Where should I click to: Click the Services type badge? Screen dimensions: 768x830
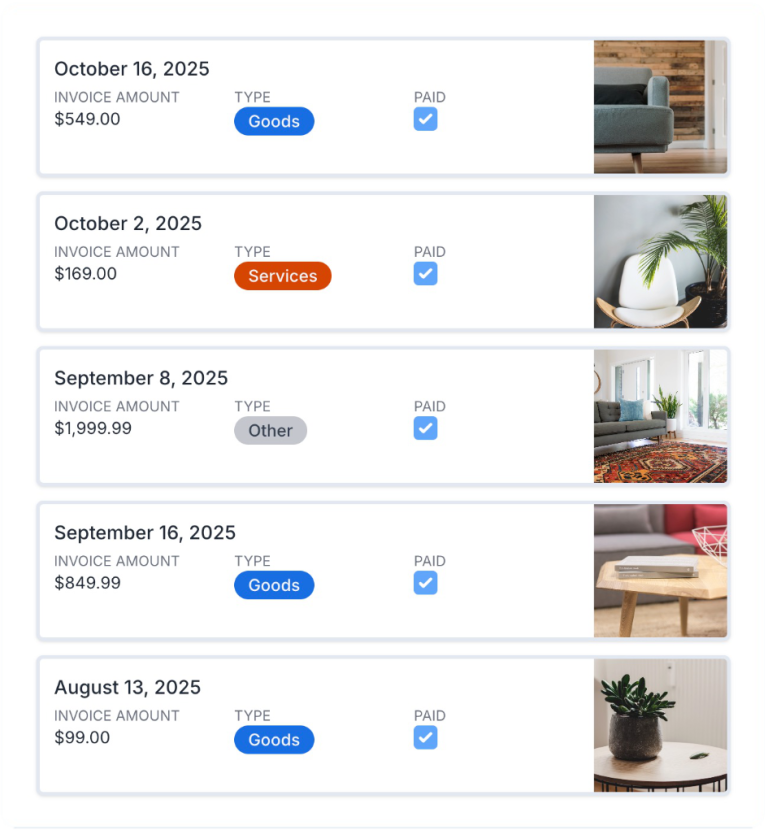coord(282,276)
